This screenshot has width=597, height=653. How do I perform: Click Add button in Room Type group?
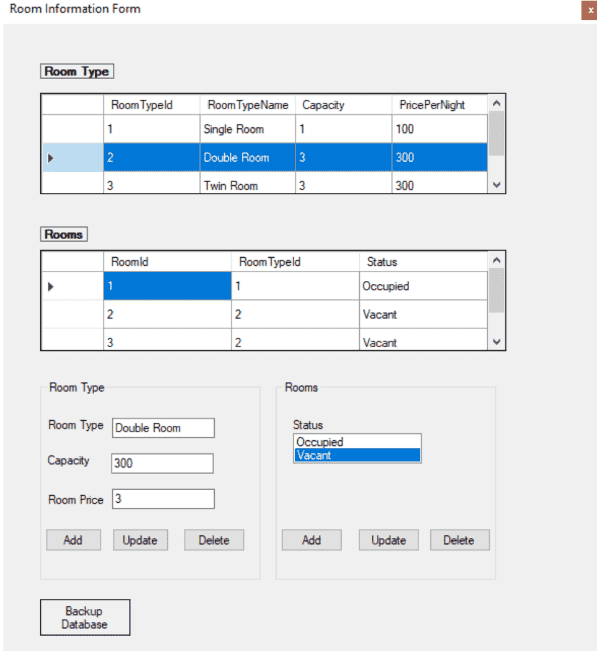[x=73, y=540]
